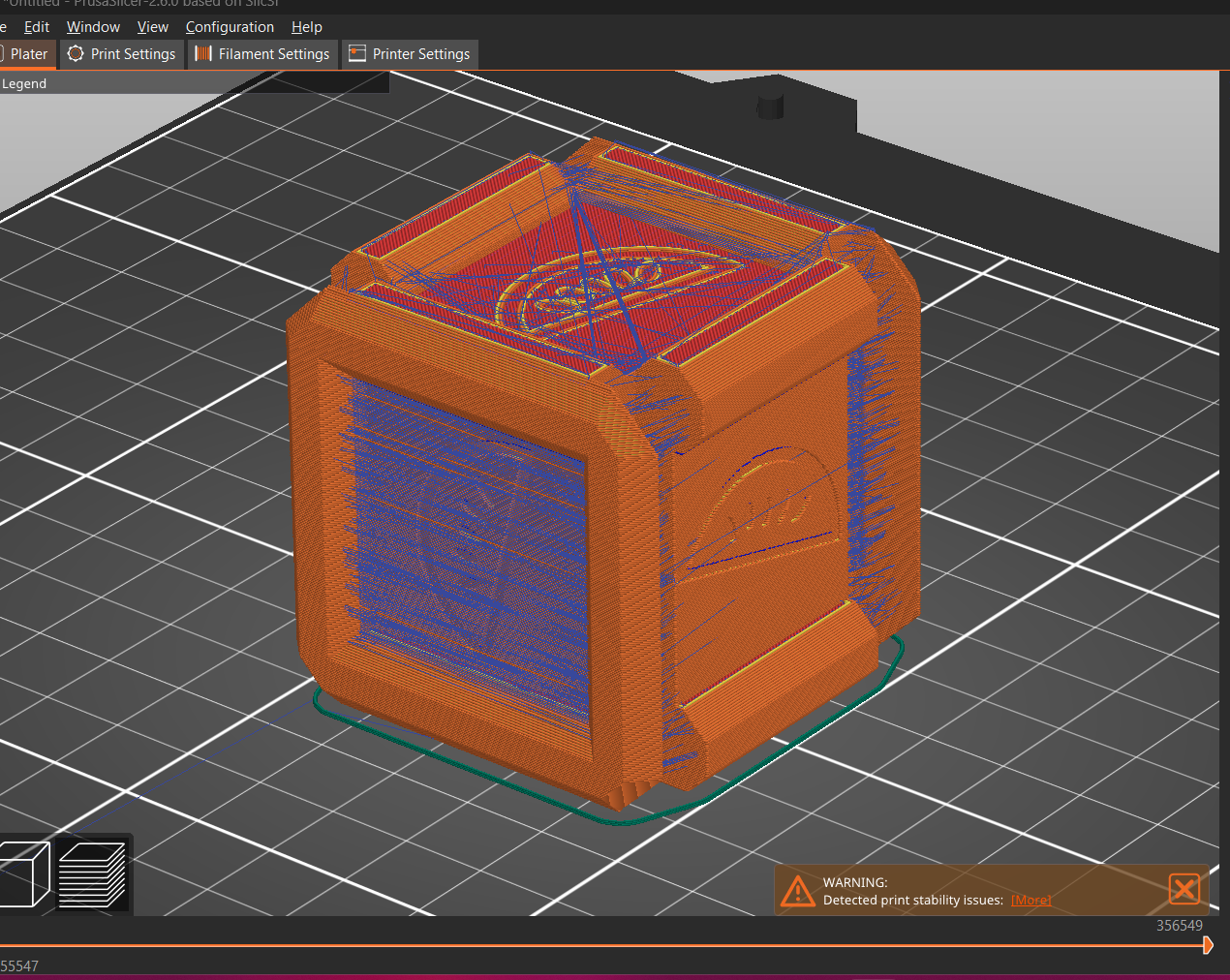The height and width of the screenshot is (980, 1230).
Task: Click the Filament Settings spool icon
Action: tap(203, 54)
